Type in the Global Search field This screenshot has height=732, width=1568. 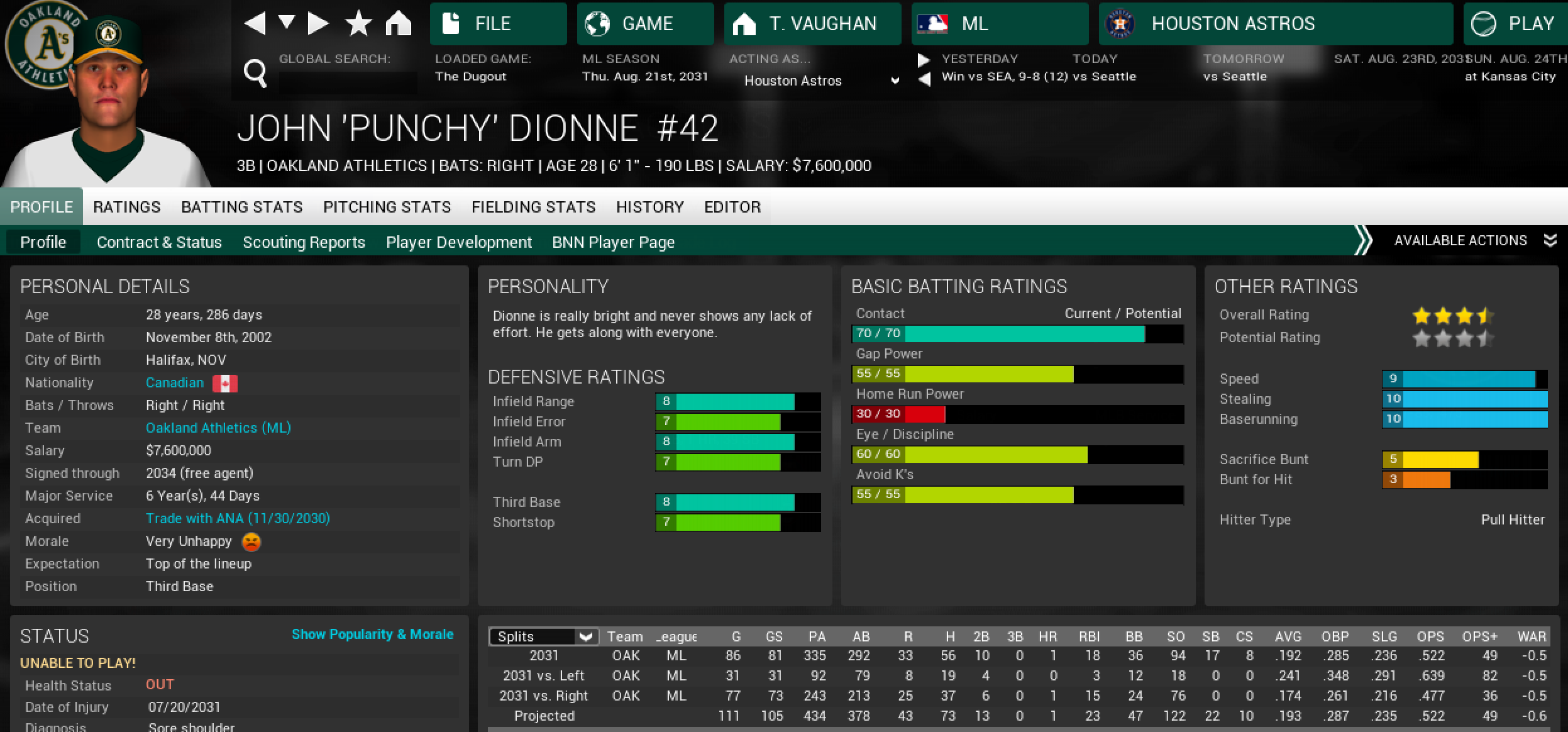tap(348, 82)
